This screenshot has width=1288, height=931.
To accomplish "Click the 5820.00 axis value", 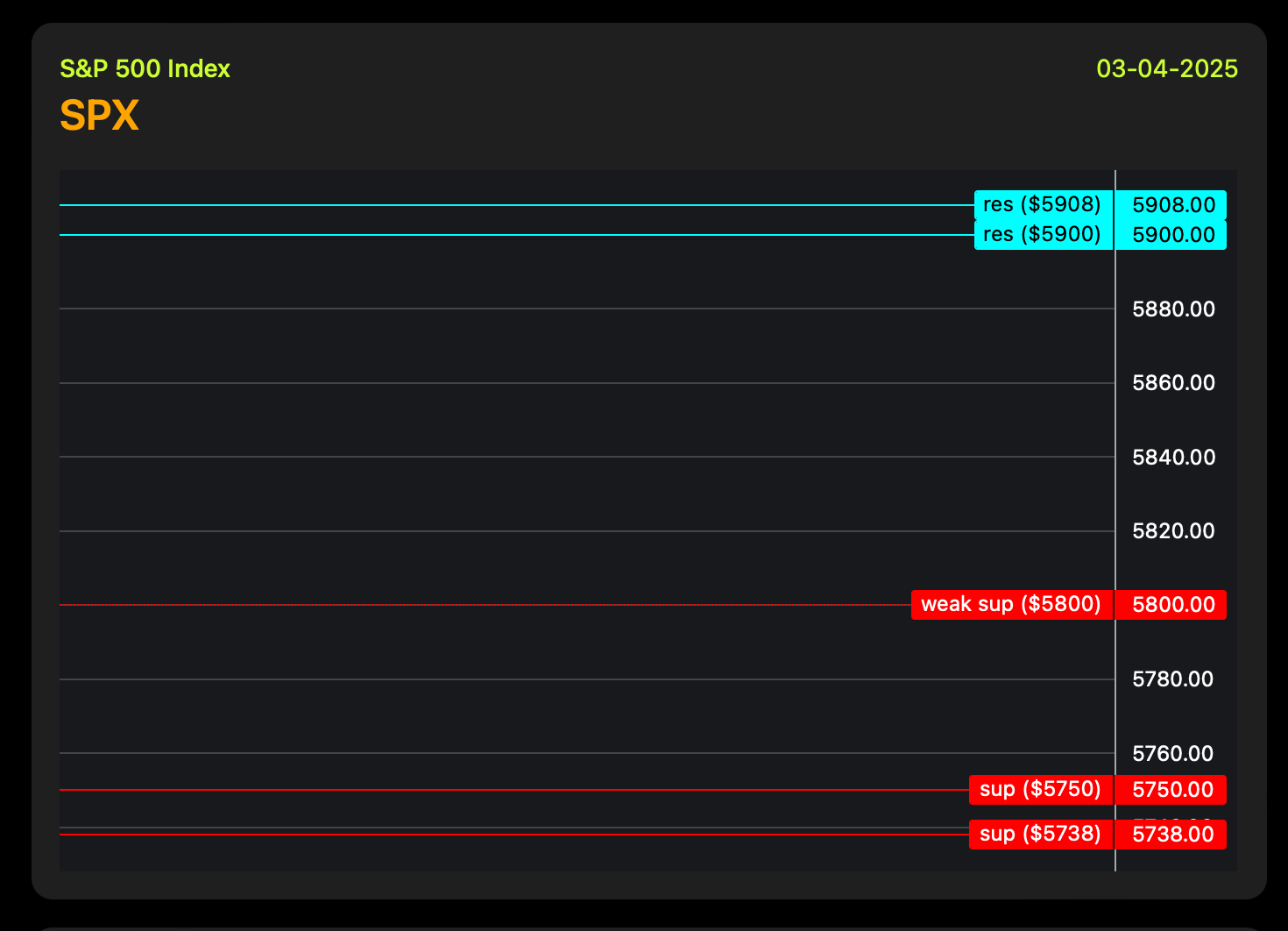I will (x=1174, y=531).
